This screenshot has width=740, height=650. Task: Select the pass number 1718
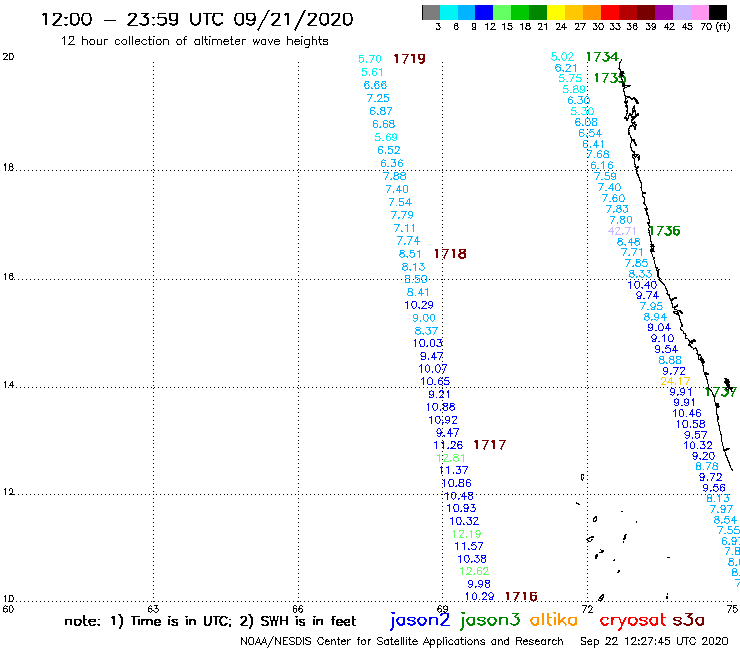[x=450, y=254]
